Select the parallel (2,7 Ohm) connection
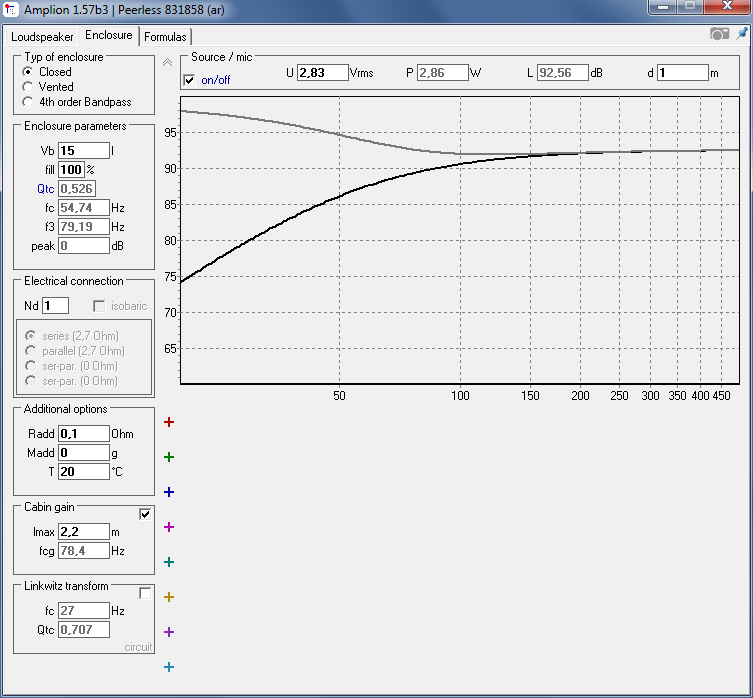The image size is (753, 698). click(31, 351)
